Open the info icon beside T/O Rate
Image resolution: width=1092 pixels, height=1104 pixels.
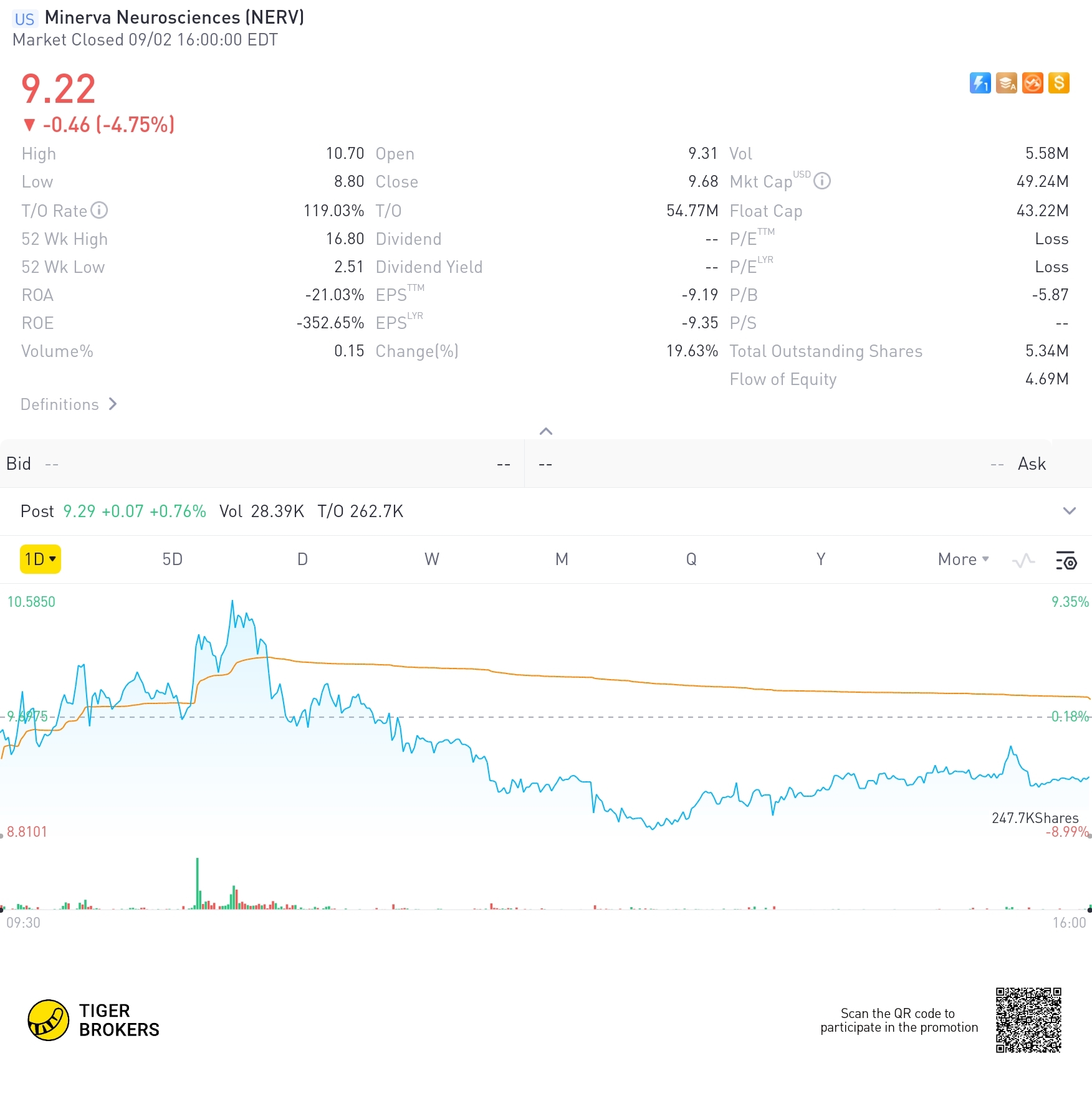coord(99,211)
